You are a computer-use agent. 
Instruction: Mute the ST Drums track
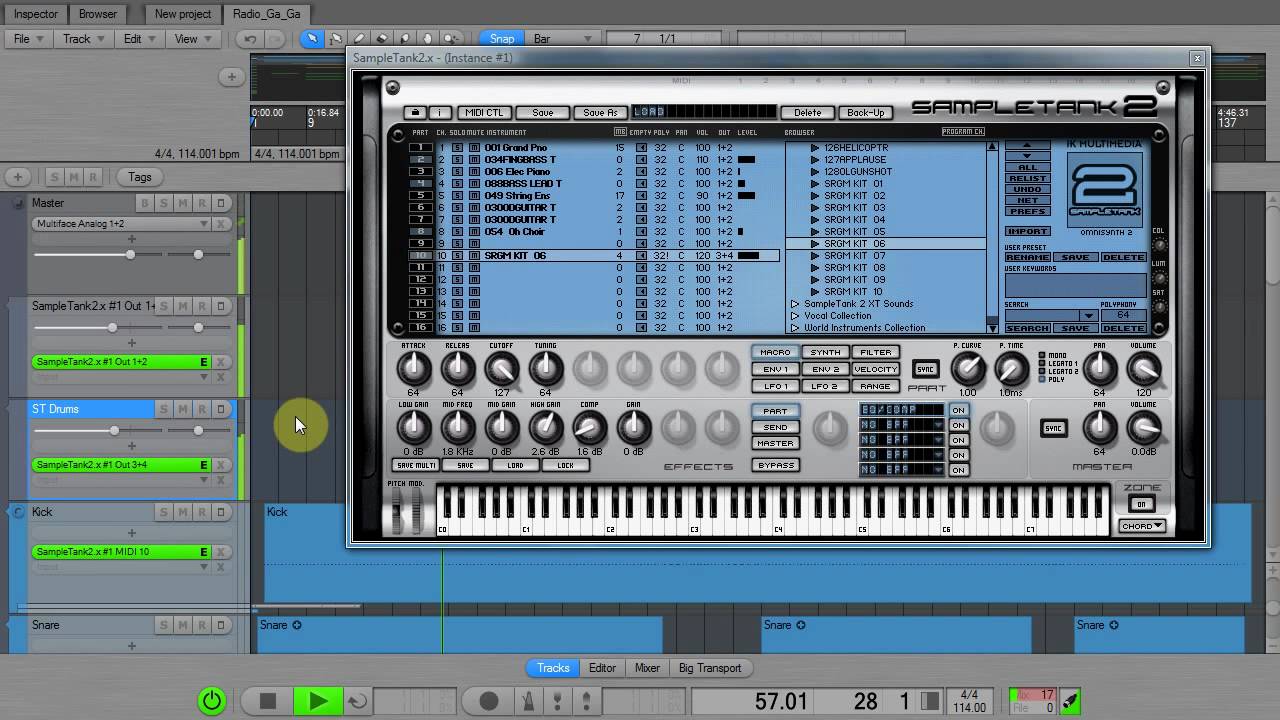click(182, 409)
